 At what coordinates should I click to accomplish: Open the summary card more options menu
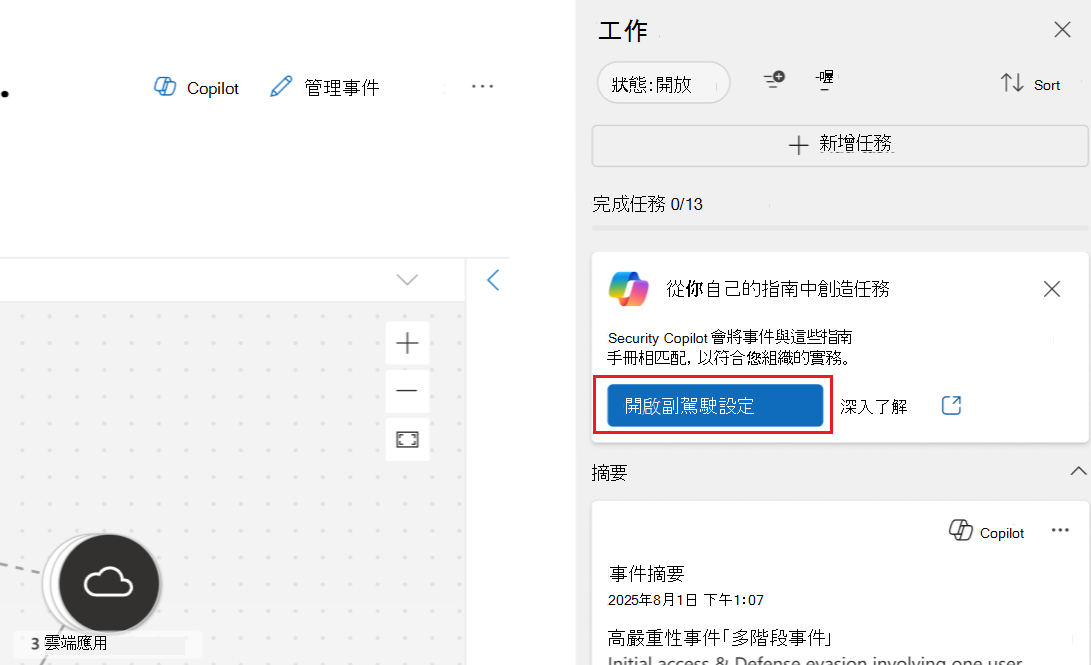pos(1058,531)
